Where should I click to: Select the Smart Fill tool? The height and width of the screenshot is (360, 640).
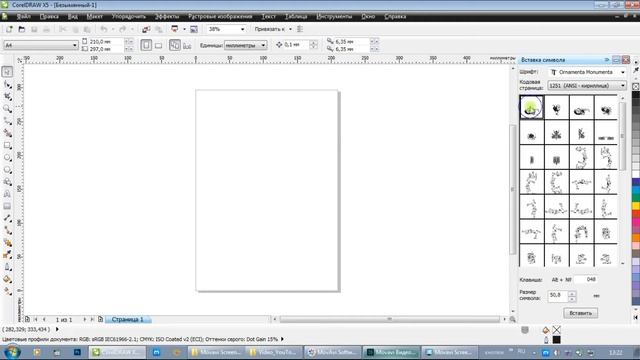coord(7,133)
